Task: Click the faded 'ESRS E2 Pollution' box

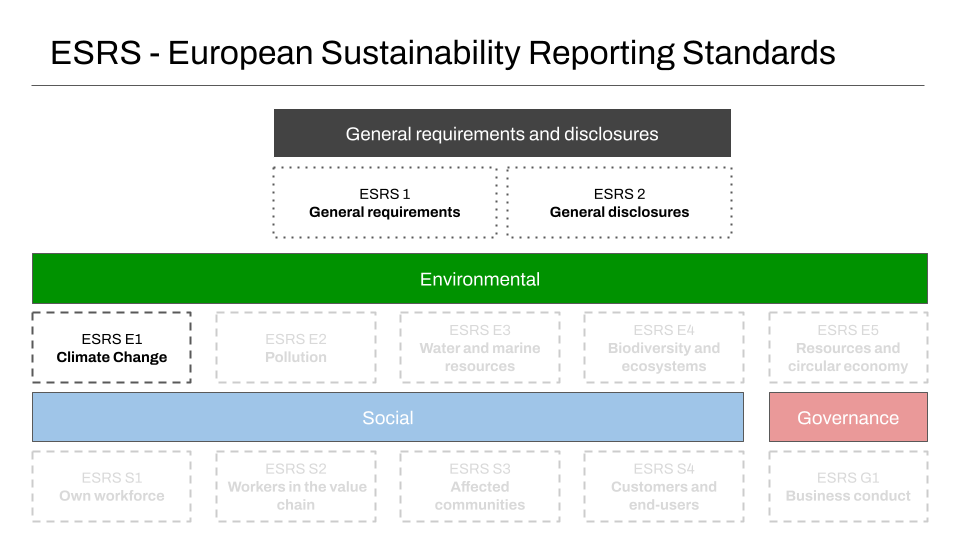Action: click(296, 348)
